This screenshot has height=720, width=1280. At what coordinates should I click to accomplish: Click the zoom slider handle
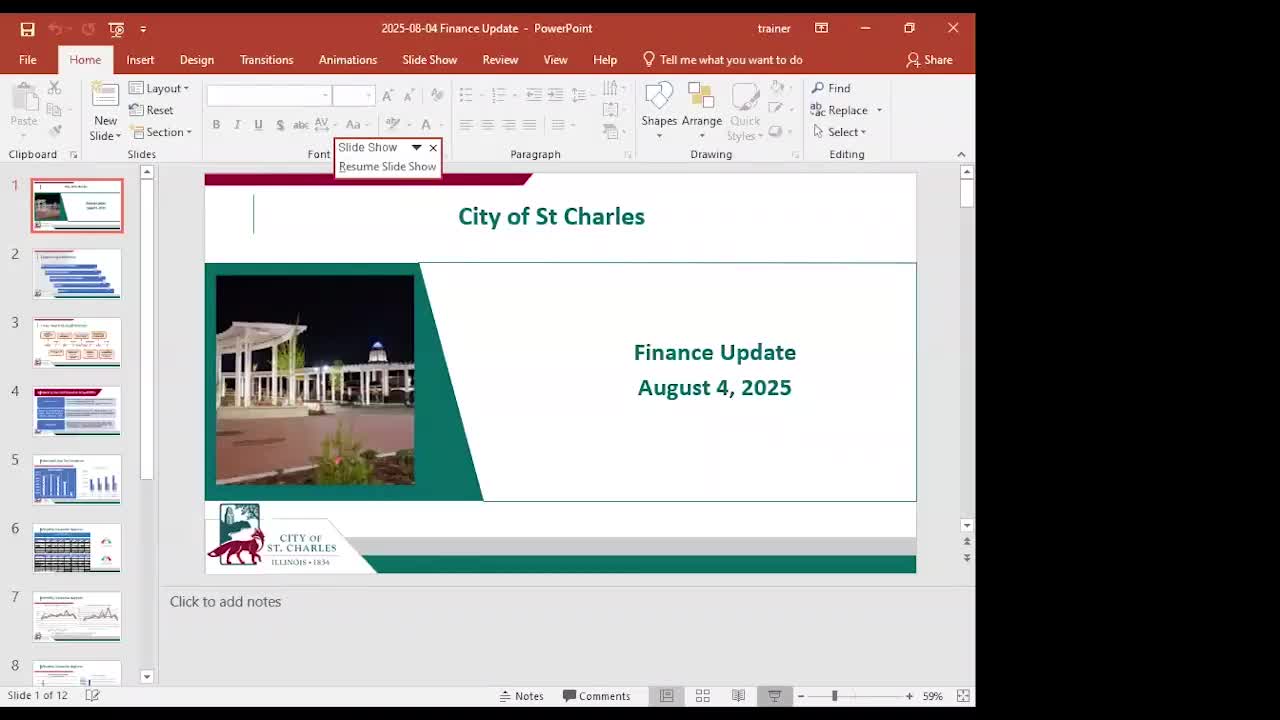coord(834,696)
